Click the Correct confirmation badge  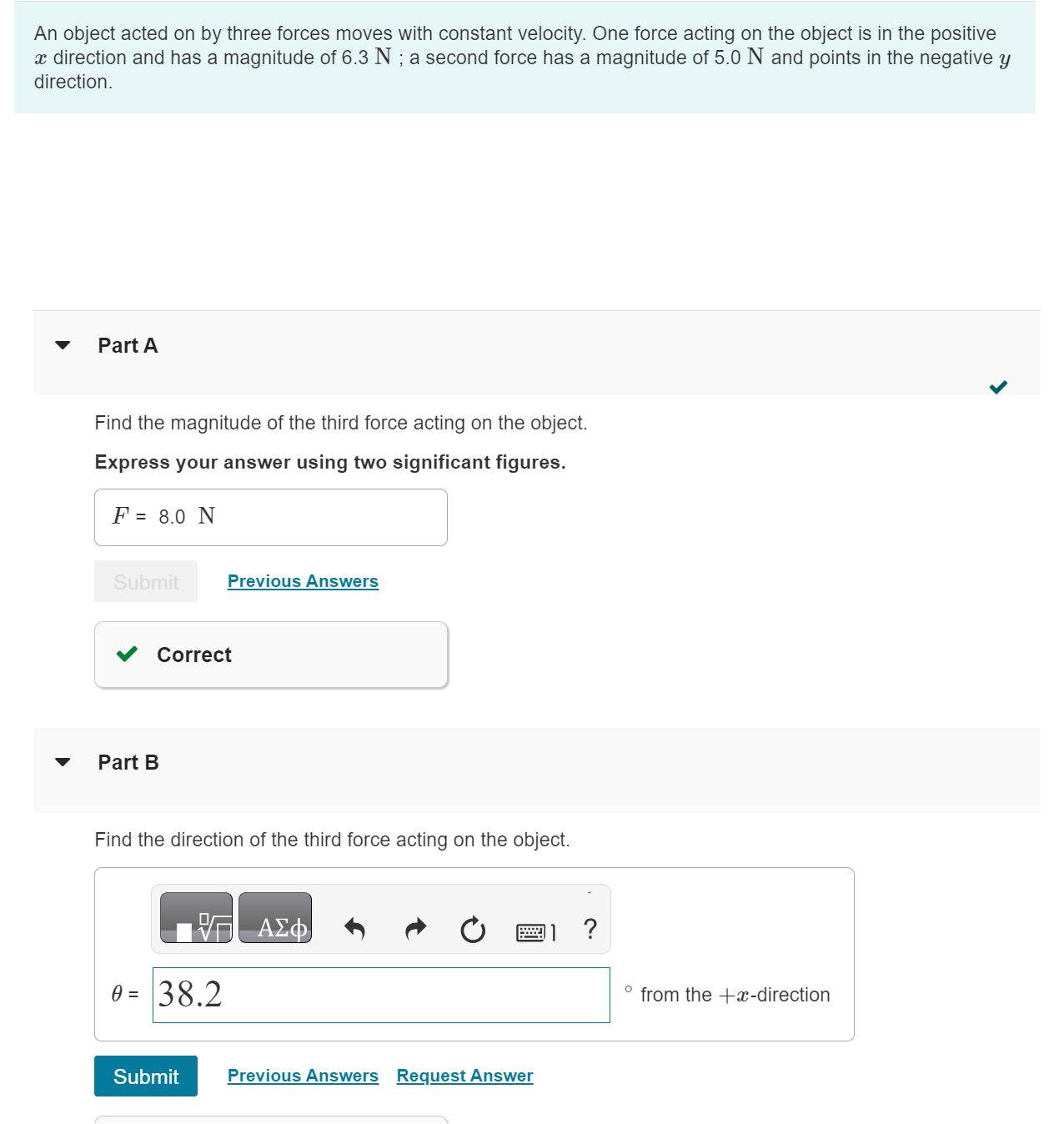coord(270,654)
